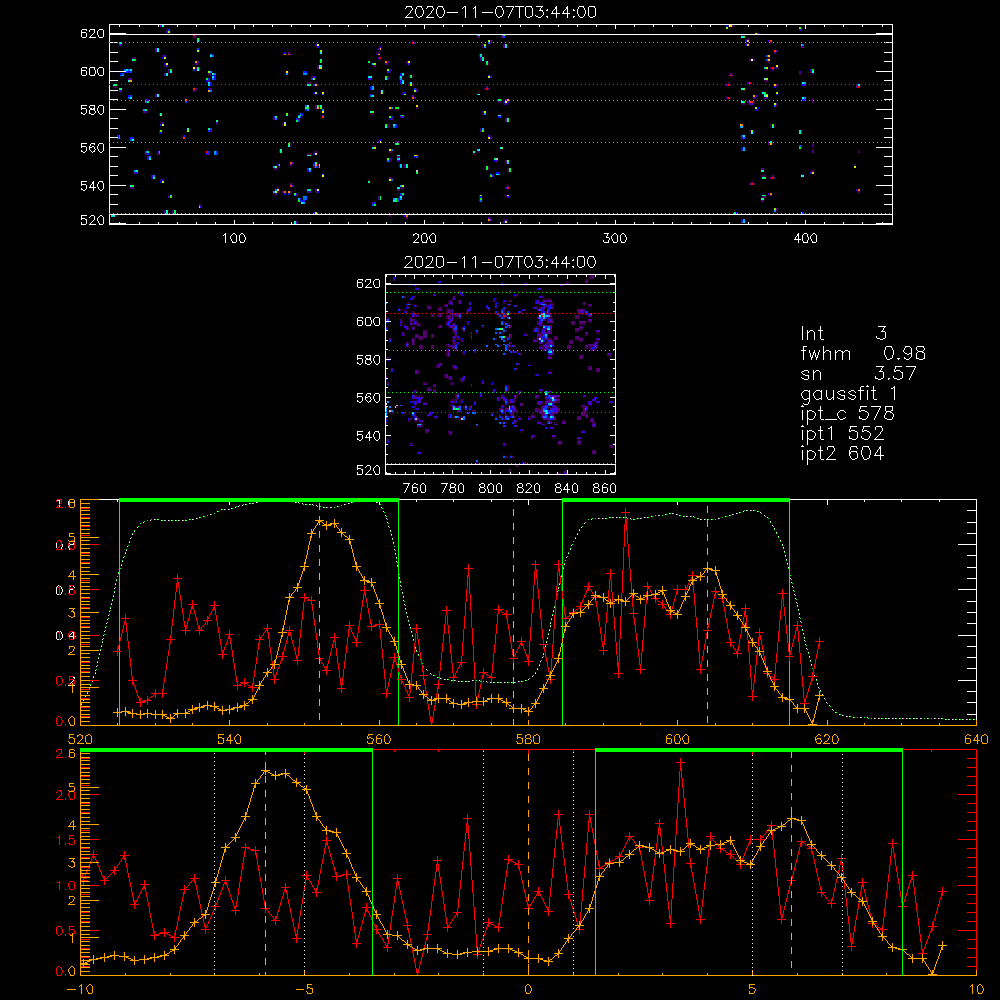
Task: Click red y-axis label 2.0 on bottom plot
Action: pyautogui.click(x=66, y=795)
